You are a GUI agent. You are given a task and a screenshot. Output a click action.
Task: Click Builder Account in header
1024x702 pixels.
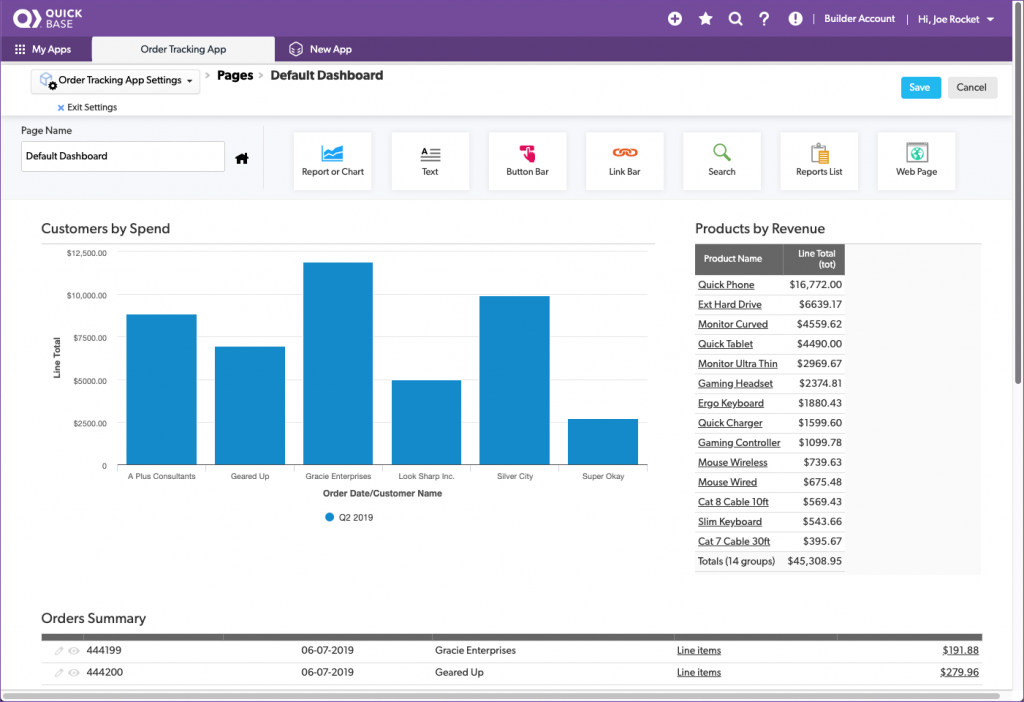point(859,19)
